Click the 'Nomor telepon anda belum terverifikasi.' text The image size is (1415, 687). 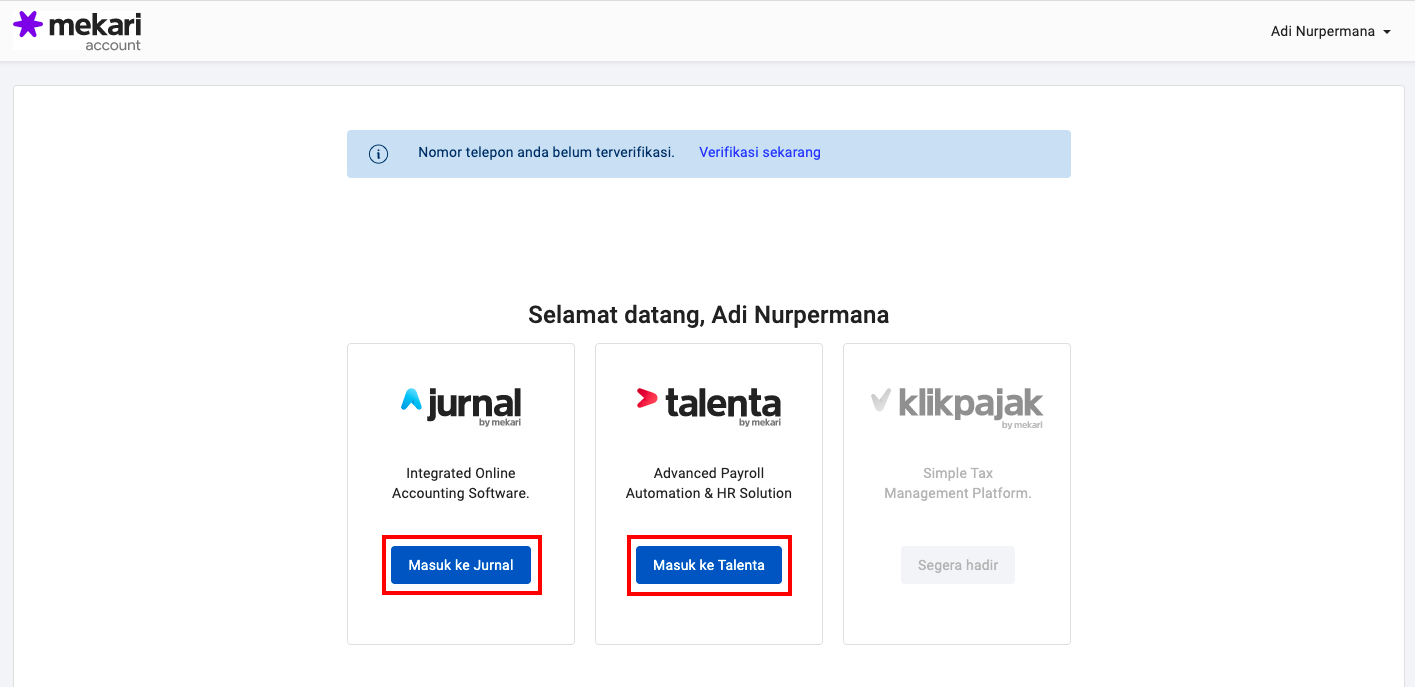coord(546,153)
